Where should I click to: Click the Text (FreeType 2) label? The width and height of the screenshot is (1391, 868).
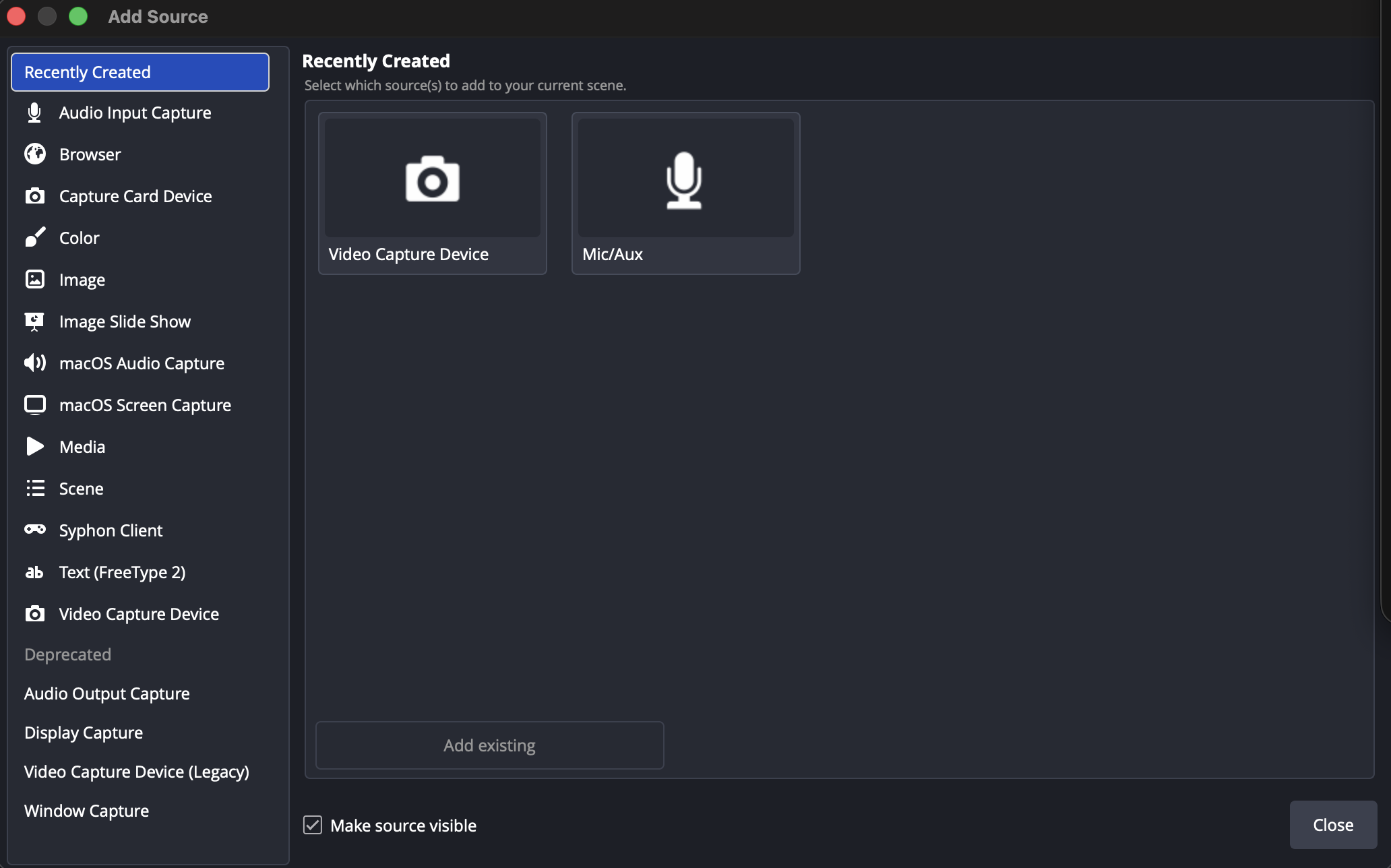123,572
